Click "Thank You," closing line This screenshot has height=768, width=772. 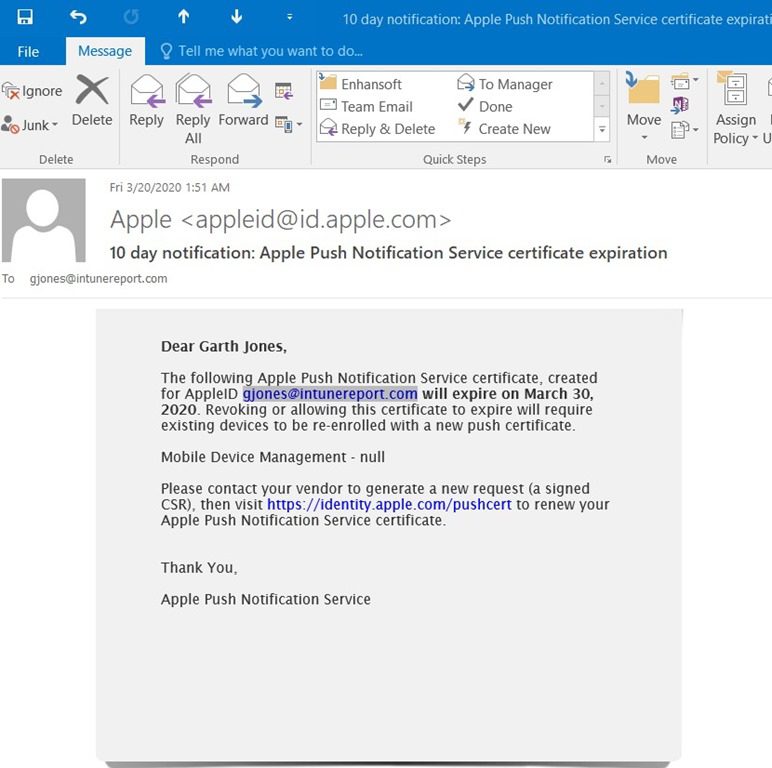pyautogui.click(x=199, y=568)
